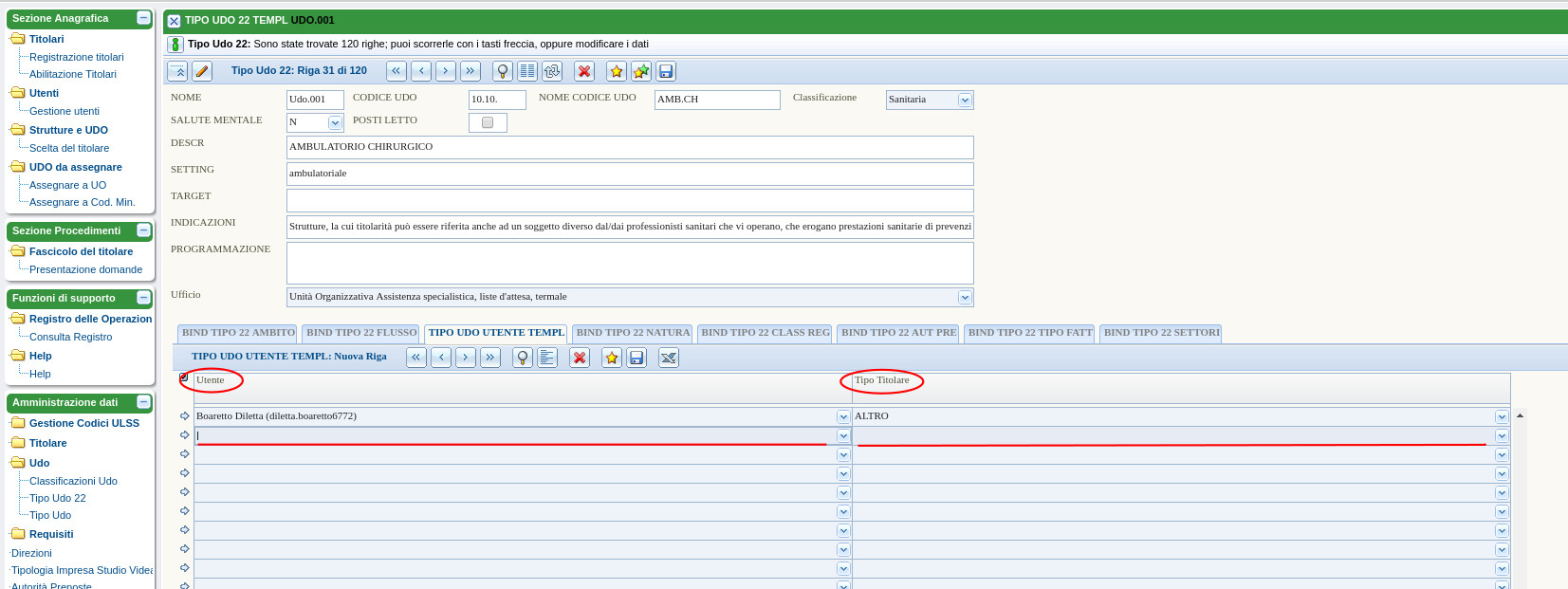Click into the DESCR text field
This screenshot has width=1568, height=589.
629,147
